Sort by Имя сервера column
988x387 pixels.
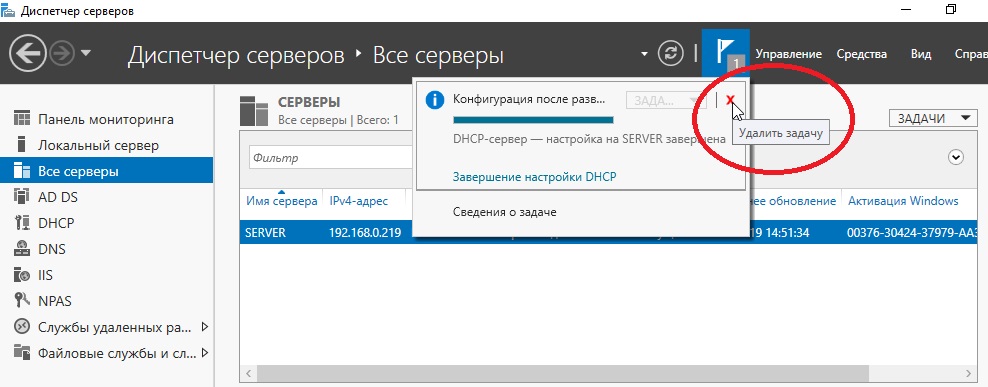(x=282, y=201)
